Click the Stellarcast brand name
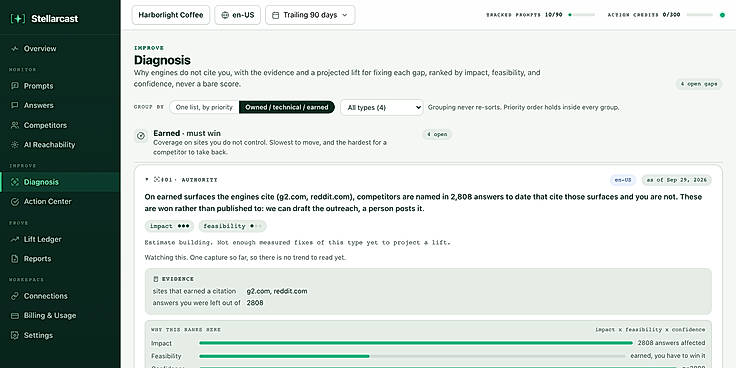 (55, 19)
